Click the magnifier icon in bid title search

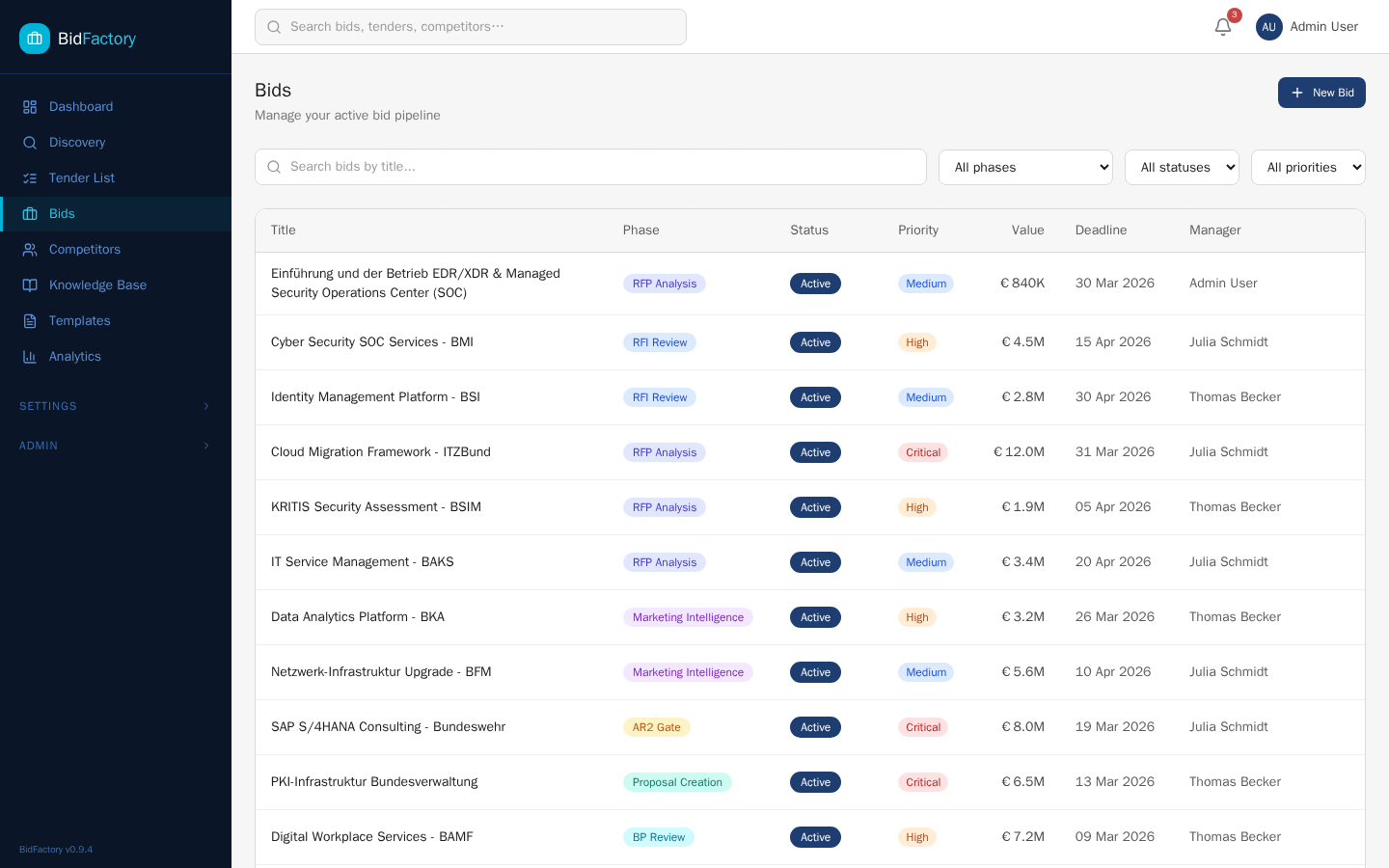tap(274, 167)
